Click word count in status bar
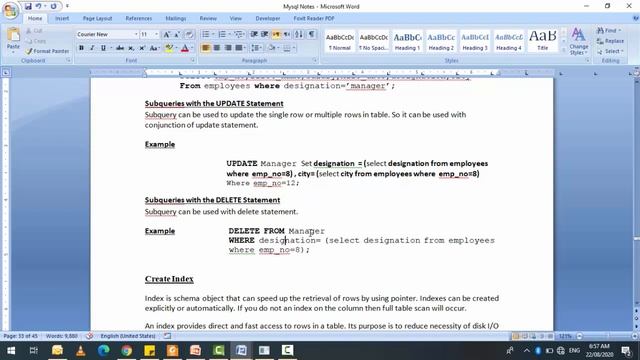Screen dimensions: 640x360 pyautogui.click(x=62, y=336)
